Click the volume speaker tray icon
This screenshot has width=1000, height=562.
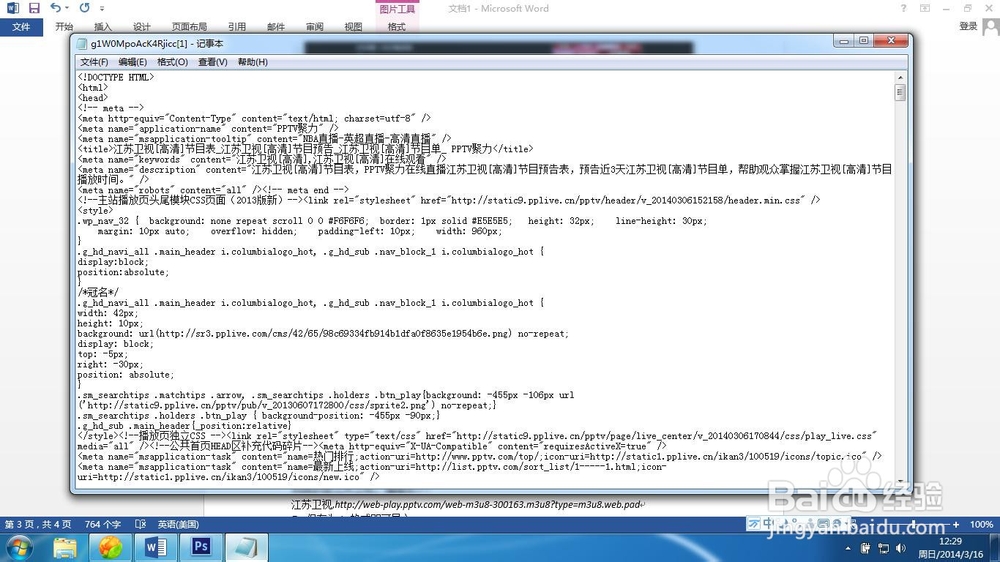(x=901, y=548)
